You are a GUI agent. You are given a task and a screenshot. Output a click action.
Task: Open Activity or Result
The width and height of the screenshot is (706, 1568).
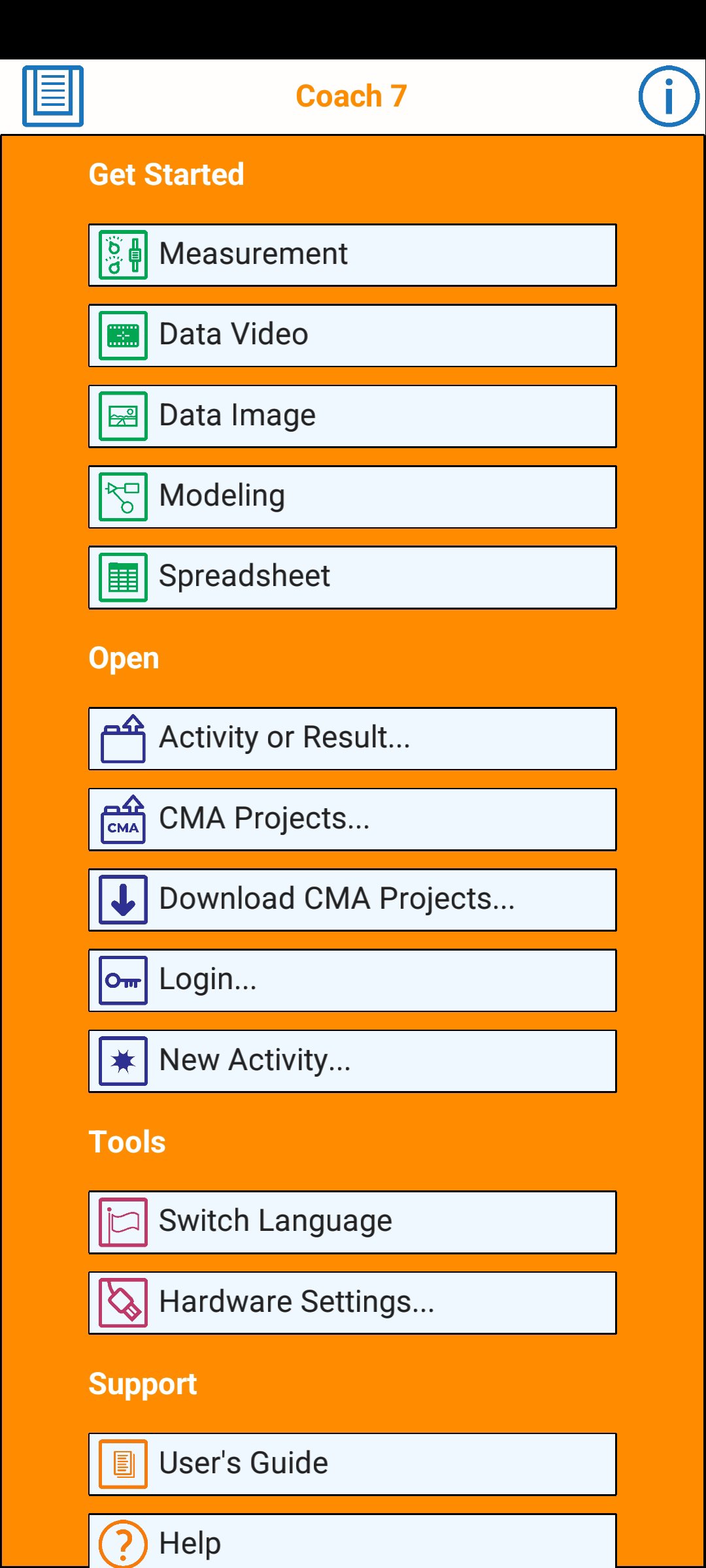352,739
